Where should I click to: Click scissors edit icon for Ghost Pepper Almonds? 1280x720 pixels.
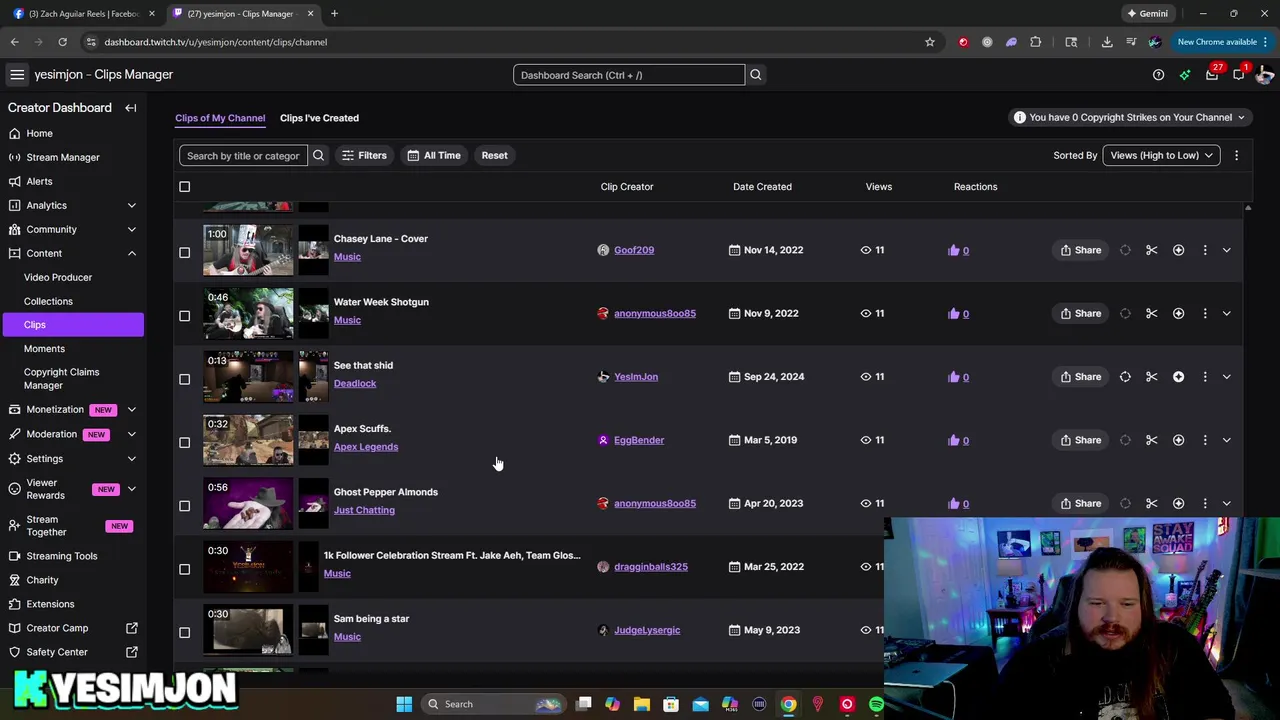coord(1152,503)
